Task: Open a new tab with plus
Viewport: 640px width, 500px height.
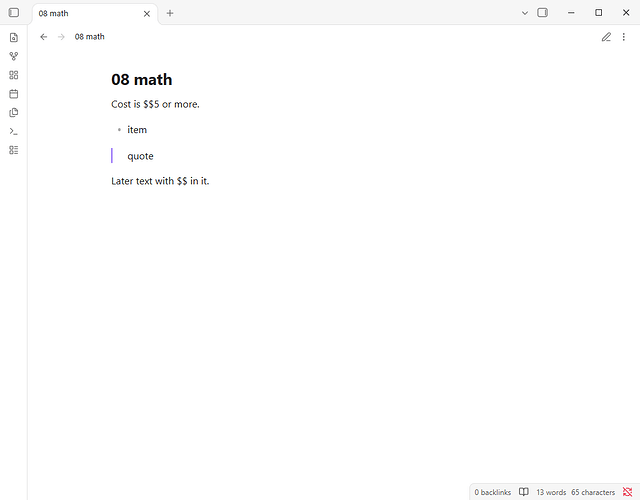Action: (170, 13)
